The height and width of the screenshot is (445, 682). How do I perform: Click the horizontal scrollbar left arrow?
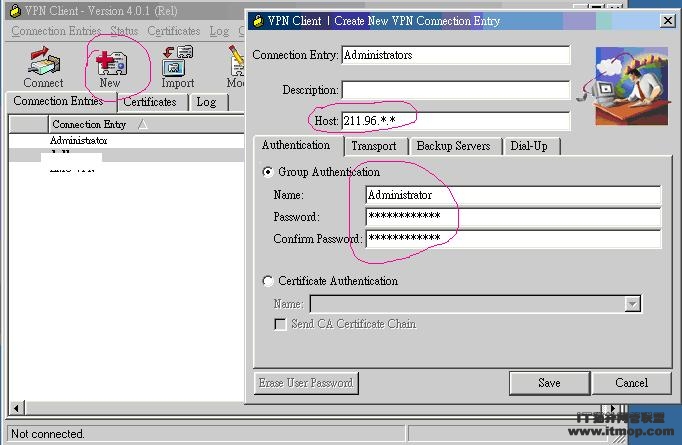[17, 408]
